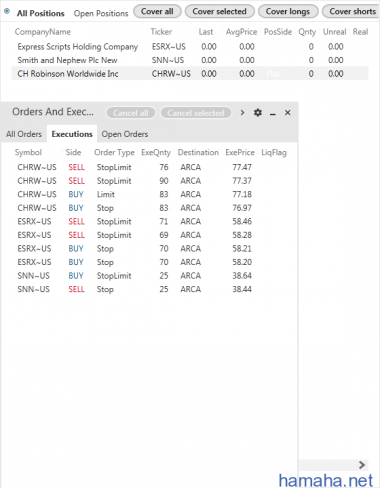
Task: Sort executions by Order Type column header
Action: pos(114,153)
